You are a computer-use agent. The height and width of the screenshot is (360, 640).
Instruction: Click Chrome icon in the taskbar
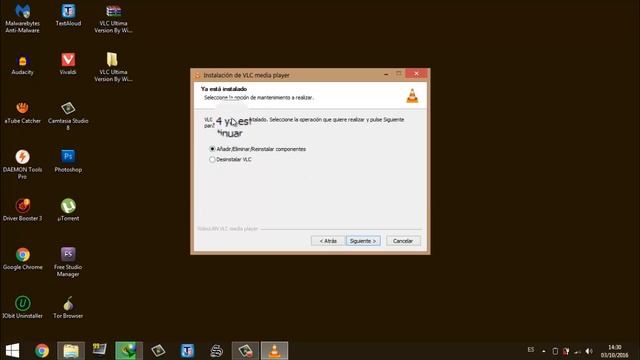coord(42,351)
